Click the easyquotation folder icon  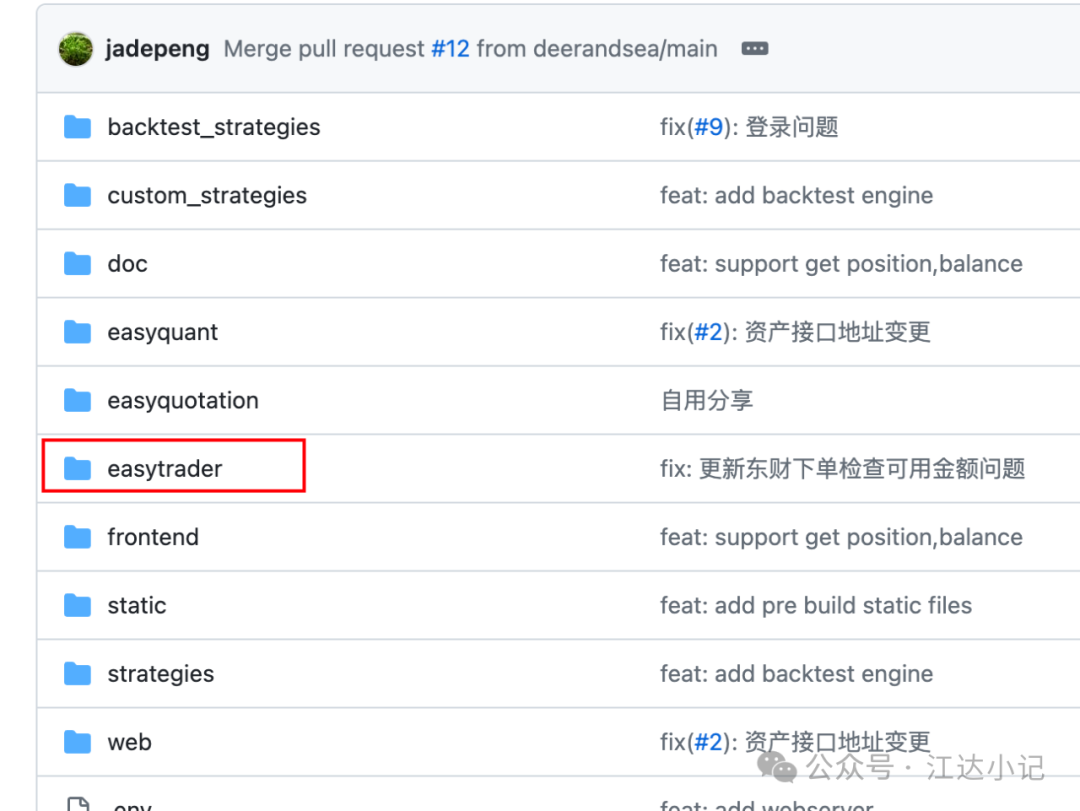(x=77, y=401)
